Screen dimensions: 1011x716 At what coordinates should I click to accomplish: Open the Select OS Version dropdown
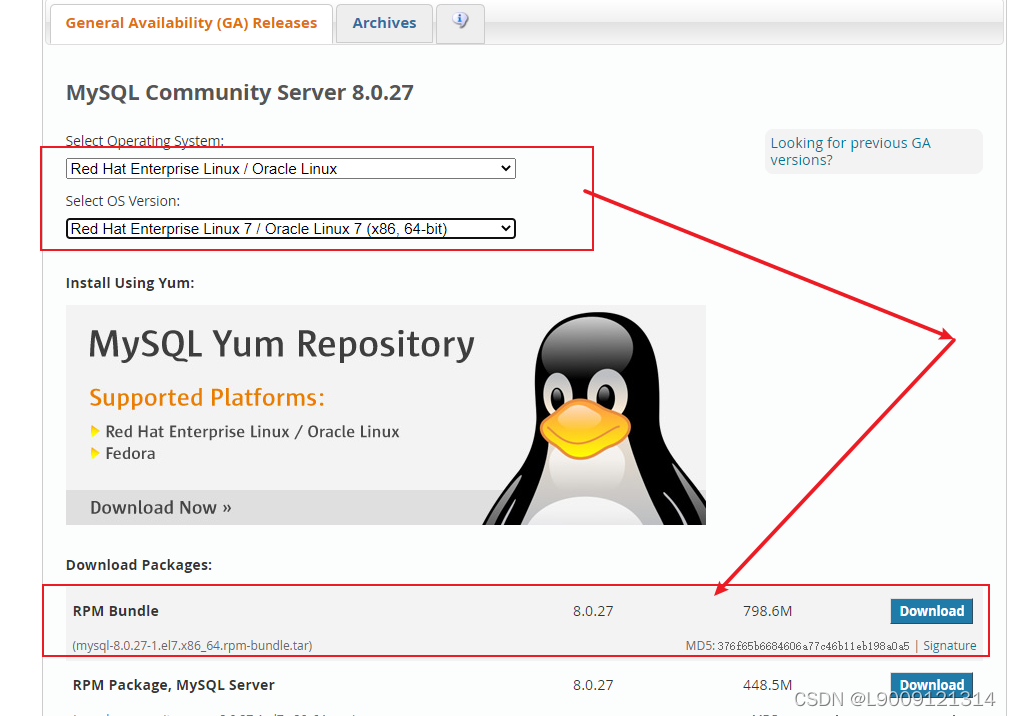(290, 228)
